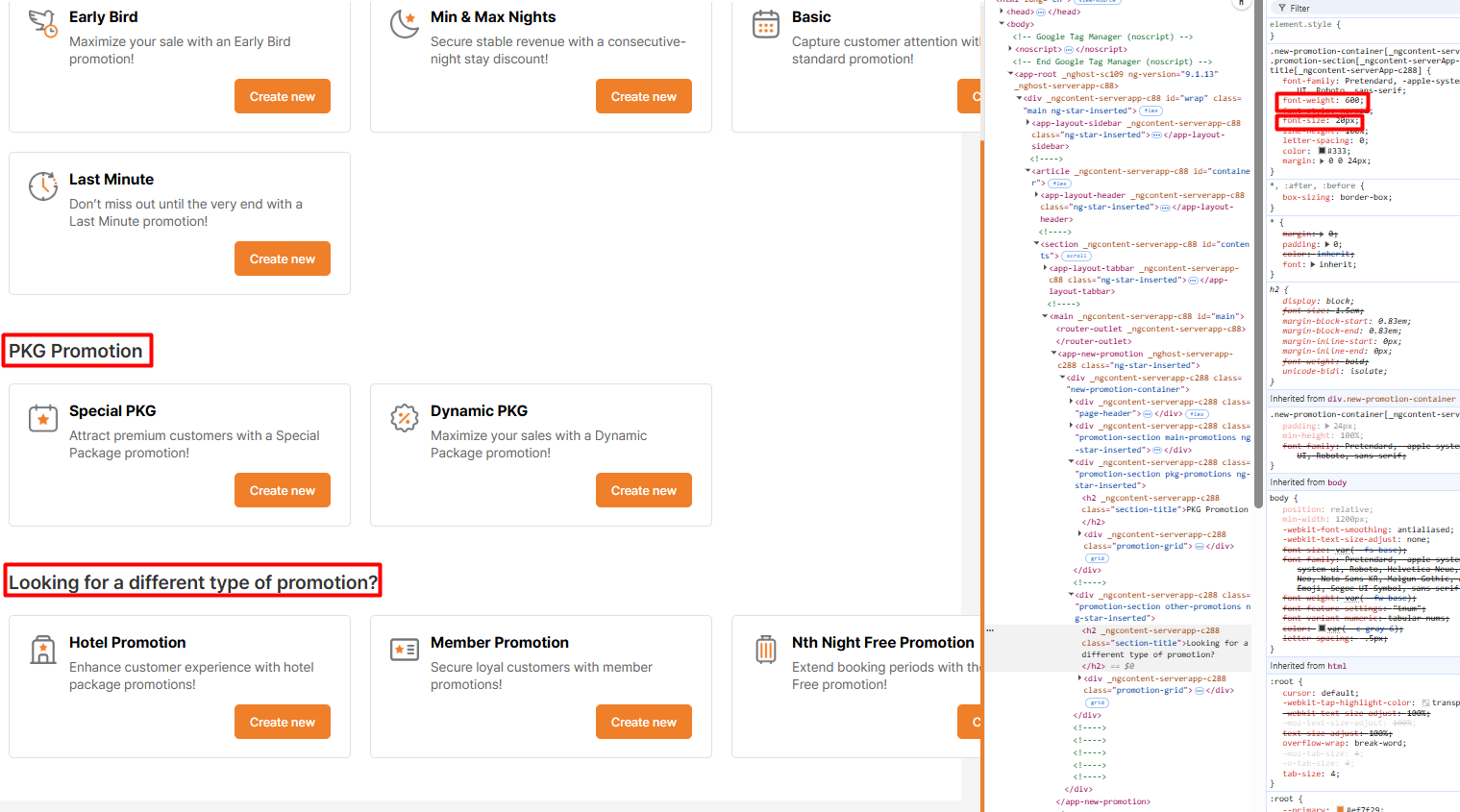Create a new Dynamic PKG promotion
This screenshot has width=1460, height=812.
[x=644, y=490]
